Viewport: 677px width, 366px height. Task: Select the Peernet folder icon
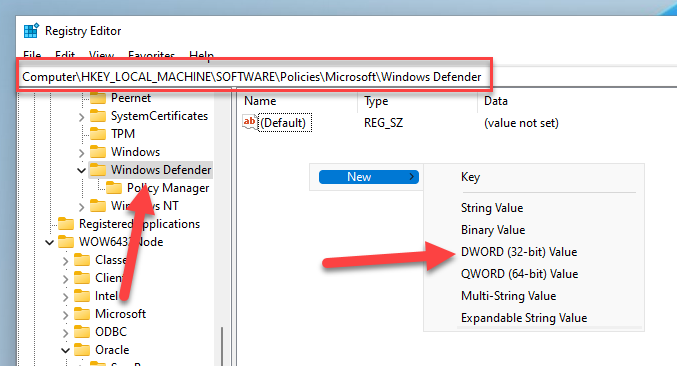pos(98,98)
